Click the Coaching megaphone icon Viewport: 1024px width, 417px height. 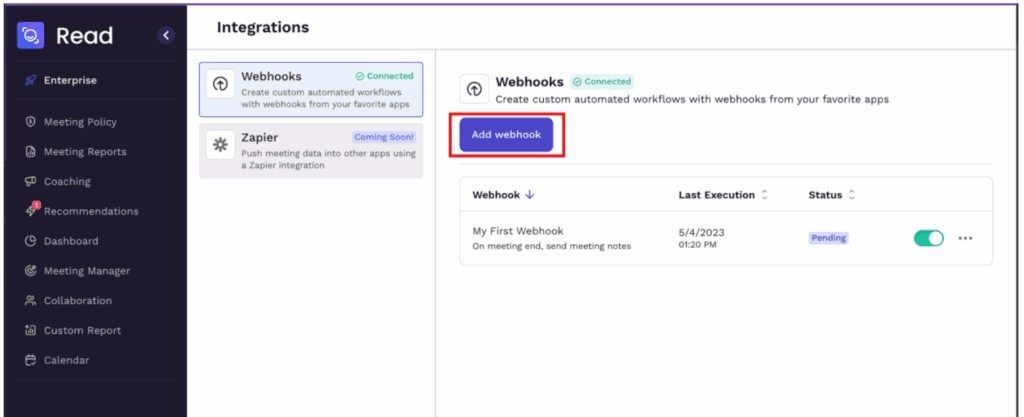31,182
